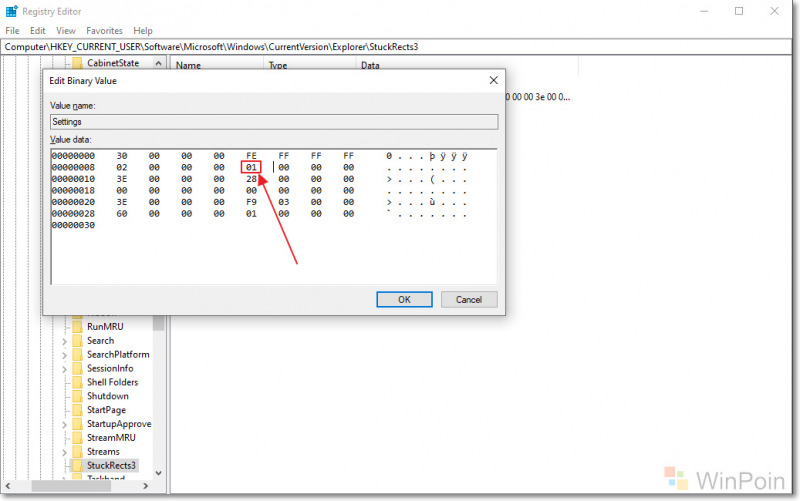Select the SessionInfo folder icon
This screenshot has width=800, height=501.
click(x=78, y=368)
